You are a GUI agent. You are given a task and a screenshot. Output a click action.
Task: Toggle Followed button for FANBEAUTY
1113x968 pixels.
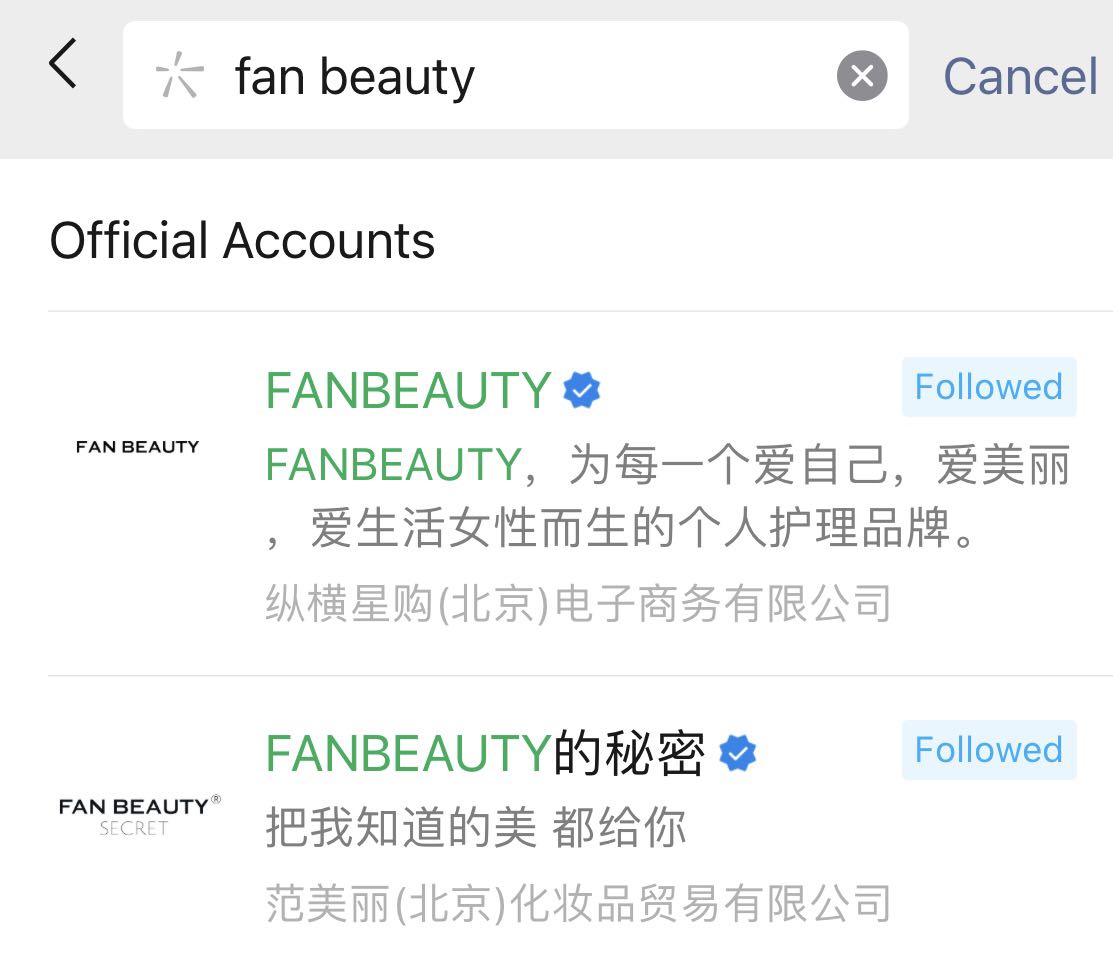(989, 387)
